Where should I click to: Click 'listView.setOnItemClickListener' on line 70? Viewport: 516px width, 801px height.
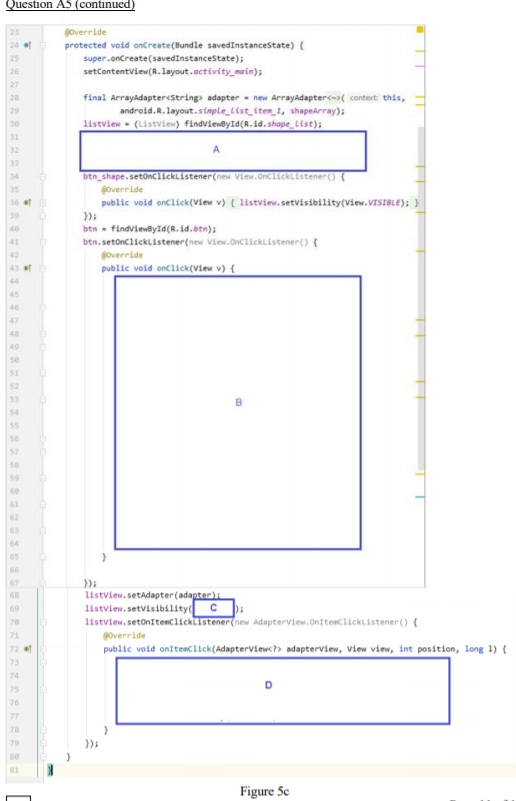[157, 622]
